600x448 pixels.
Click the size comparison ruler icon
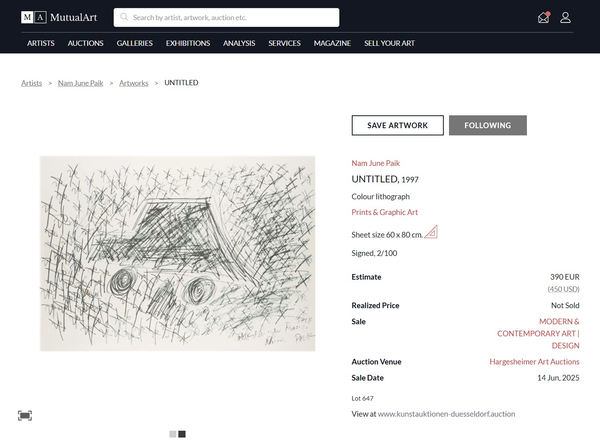point(431,232)
